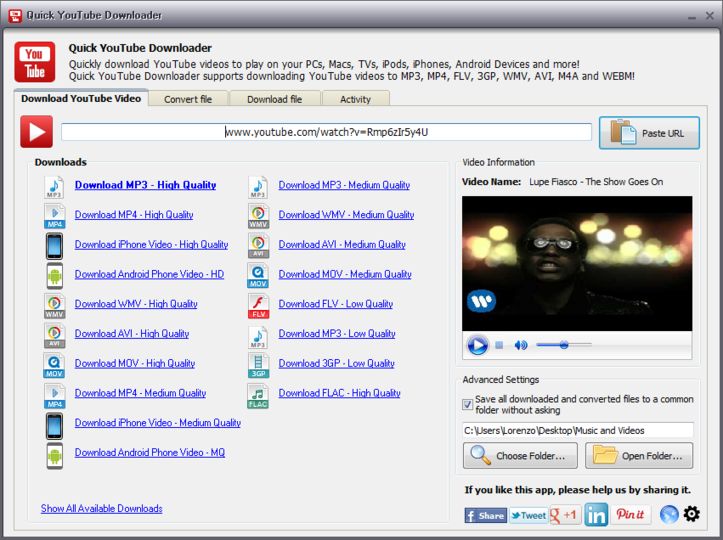Open settings with the gear icon
This screenshot has width=723, height=540.
[x=691, y=514]
